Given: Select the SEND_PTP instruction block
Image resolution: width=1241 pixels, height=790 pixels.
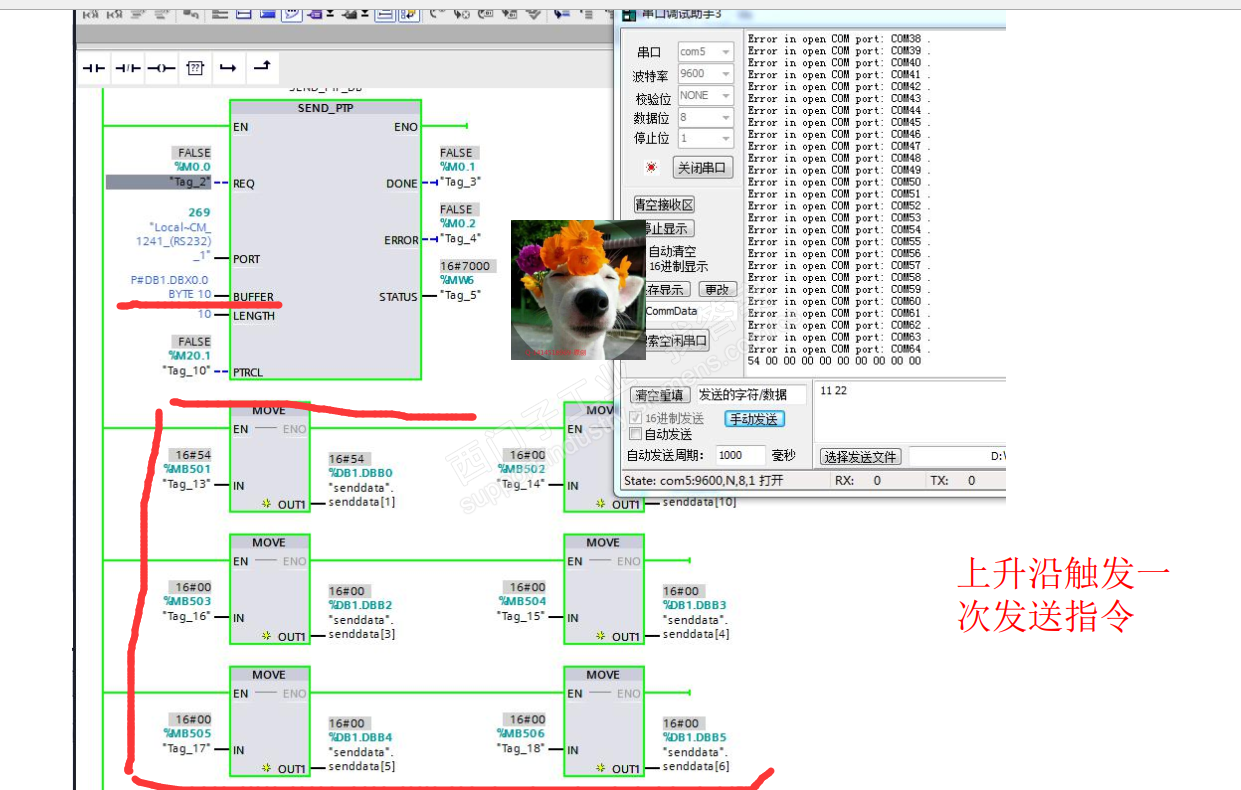Looking at the screenshot, I should (325, 240).
